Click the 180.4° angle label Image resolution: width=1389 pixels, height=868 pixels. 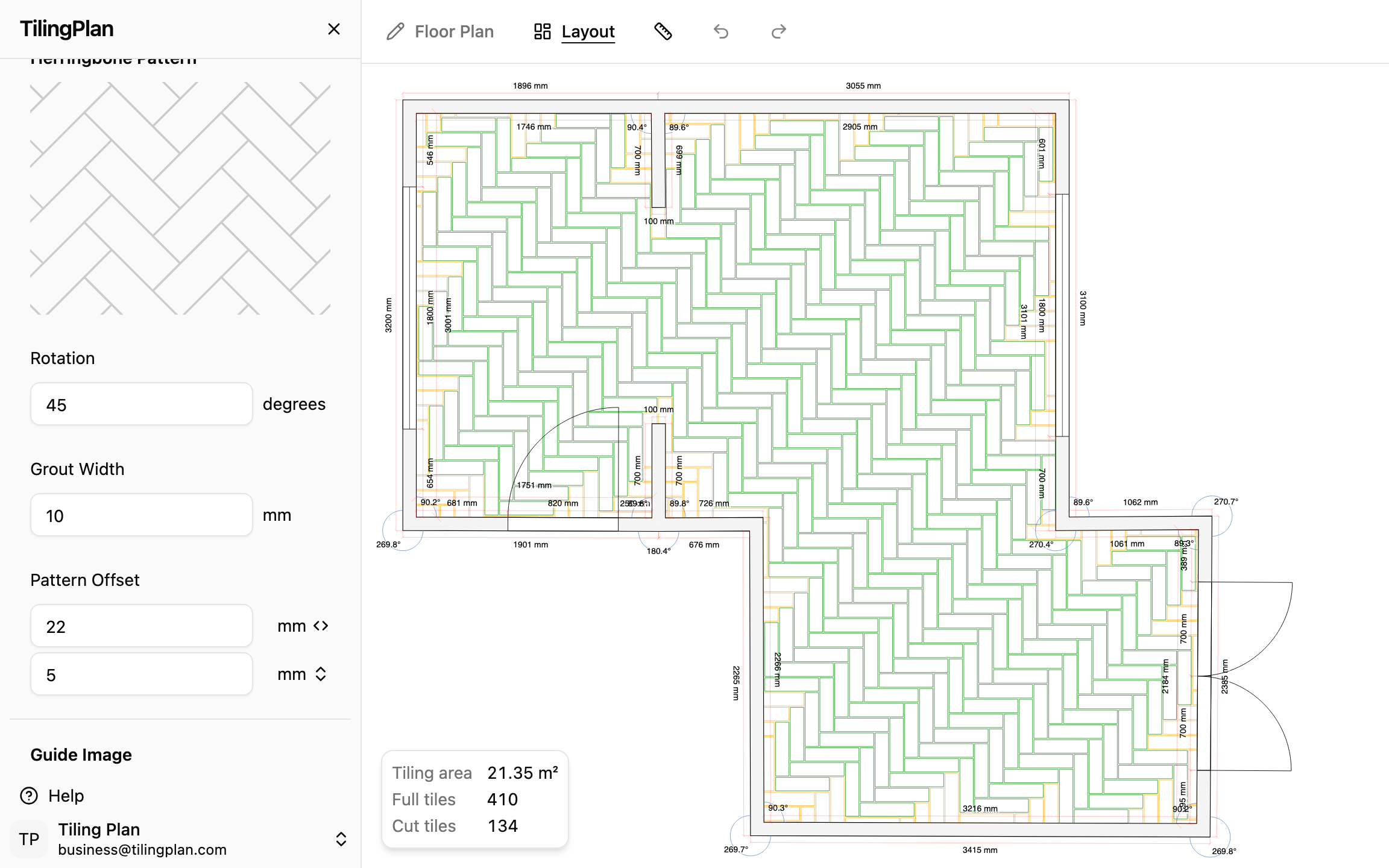pos(658,551)
